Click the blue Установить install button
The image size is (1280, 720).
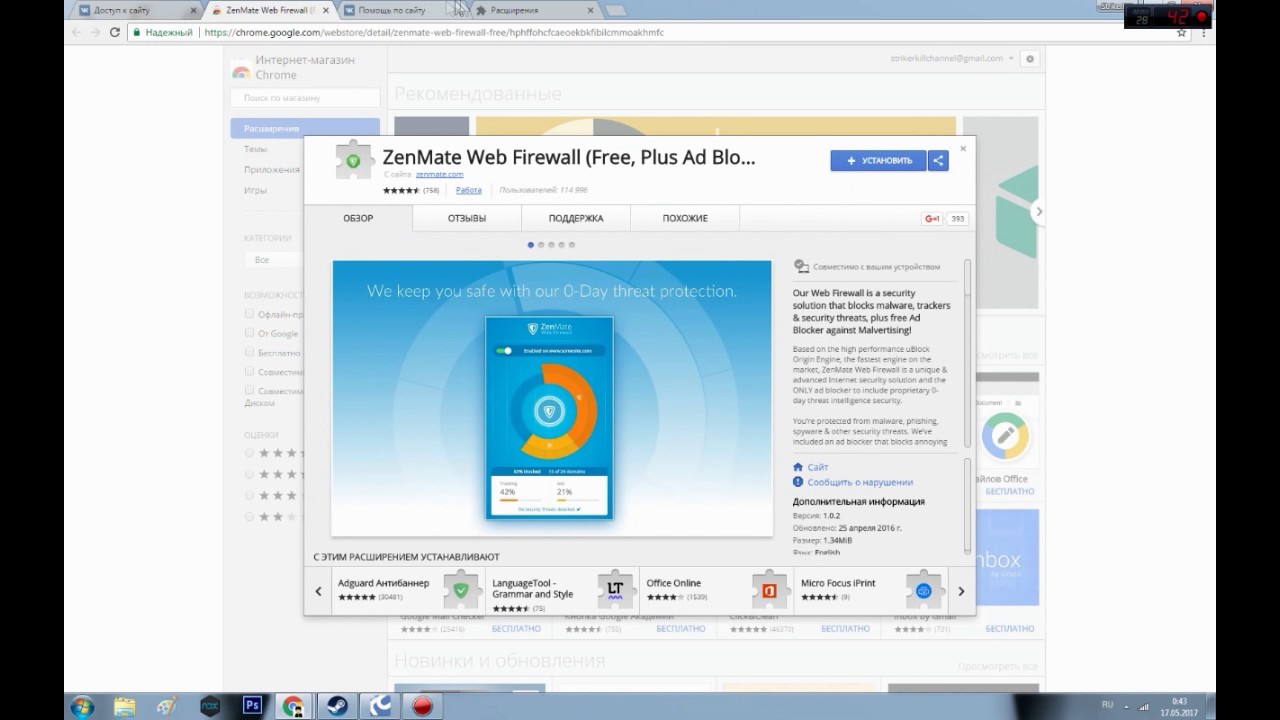click(x=878, y=160)
